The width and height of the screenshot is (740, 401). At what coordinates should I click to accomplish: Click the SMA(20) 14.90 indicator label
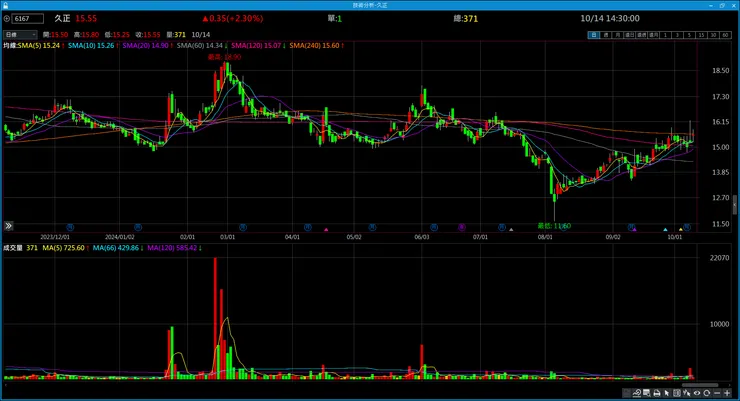point(146,45)
